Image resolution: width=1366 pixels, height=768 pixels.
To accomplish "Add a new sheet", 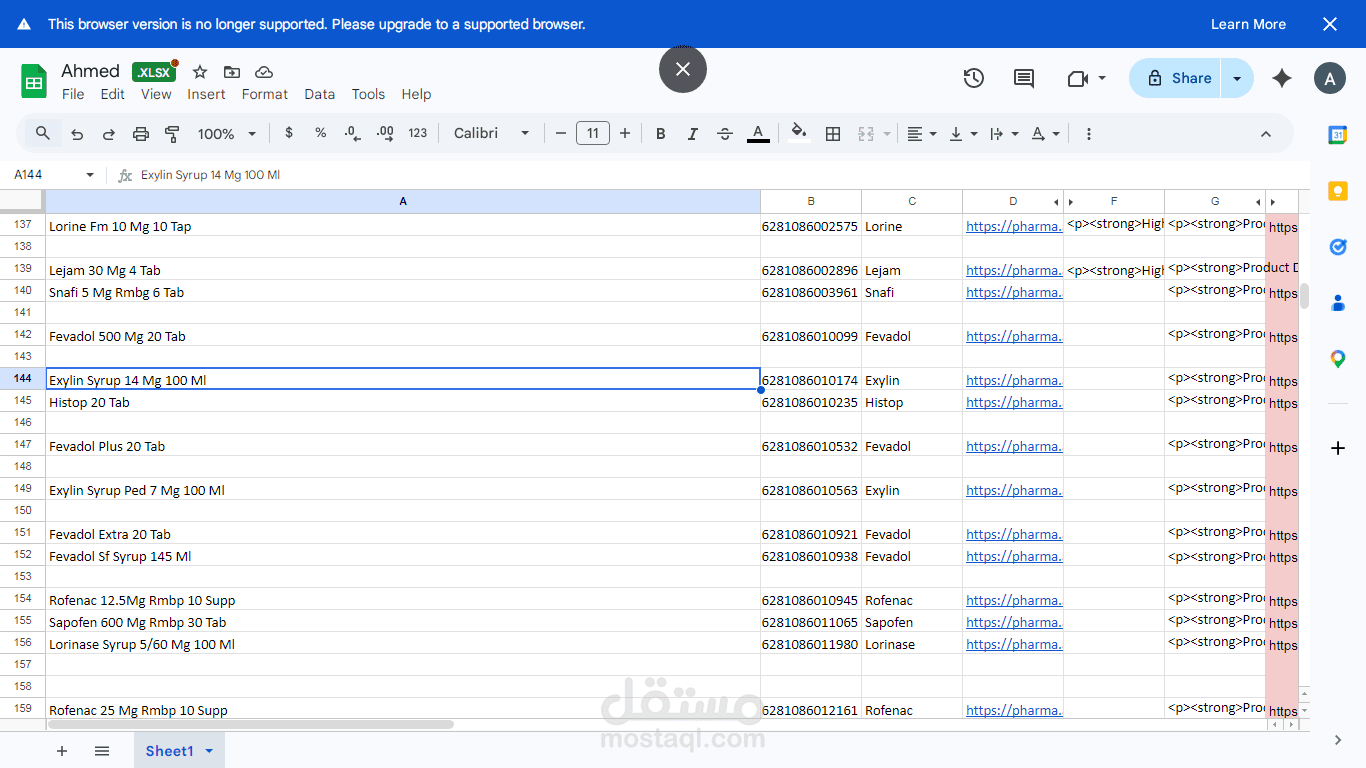I will pos(62,751).
